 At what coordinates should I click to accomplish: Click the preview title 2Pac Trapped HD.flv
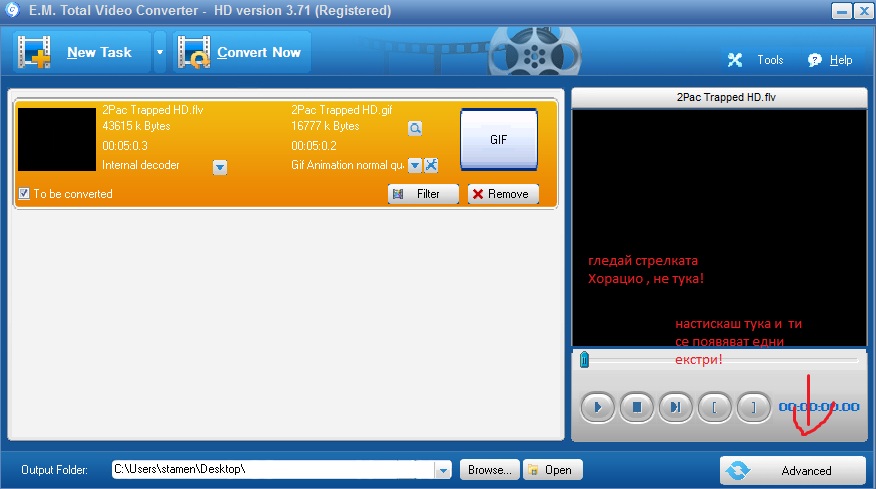[x=726, y=97]
